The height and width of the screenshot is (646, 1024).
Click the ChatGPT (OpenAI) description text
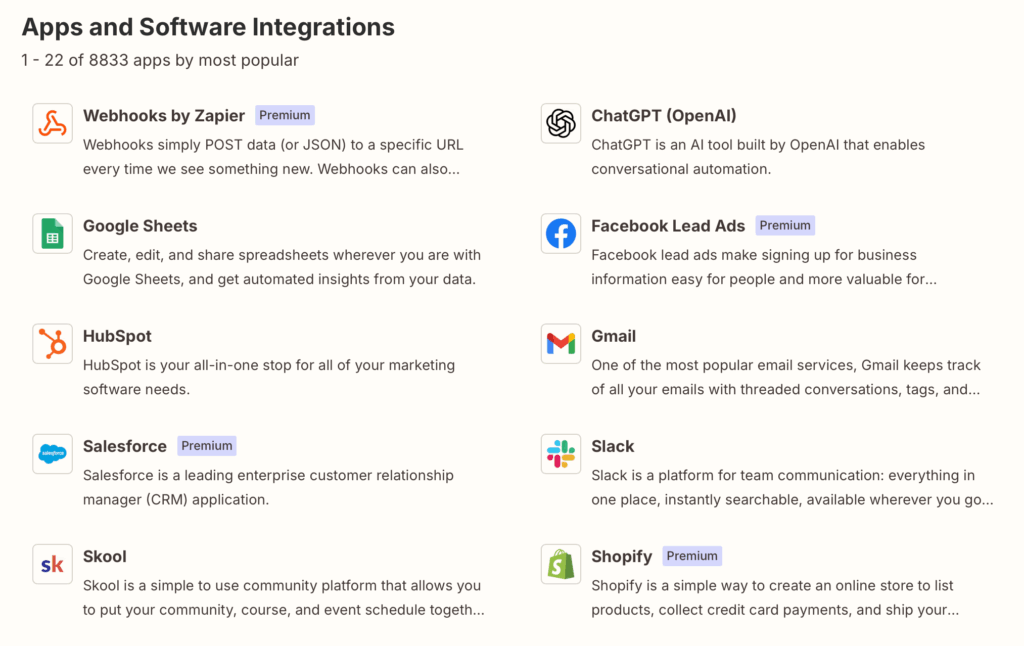click(757, 157)
